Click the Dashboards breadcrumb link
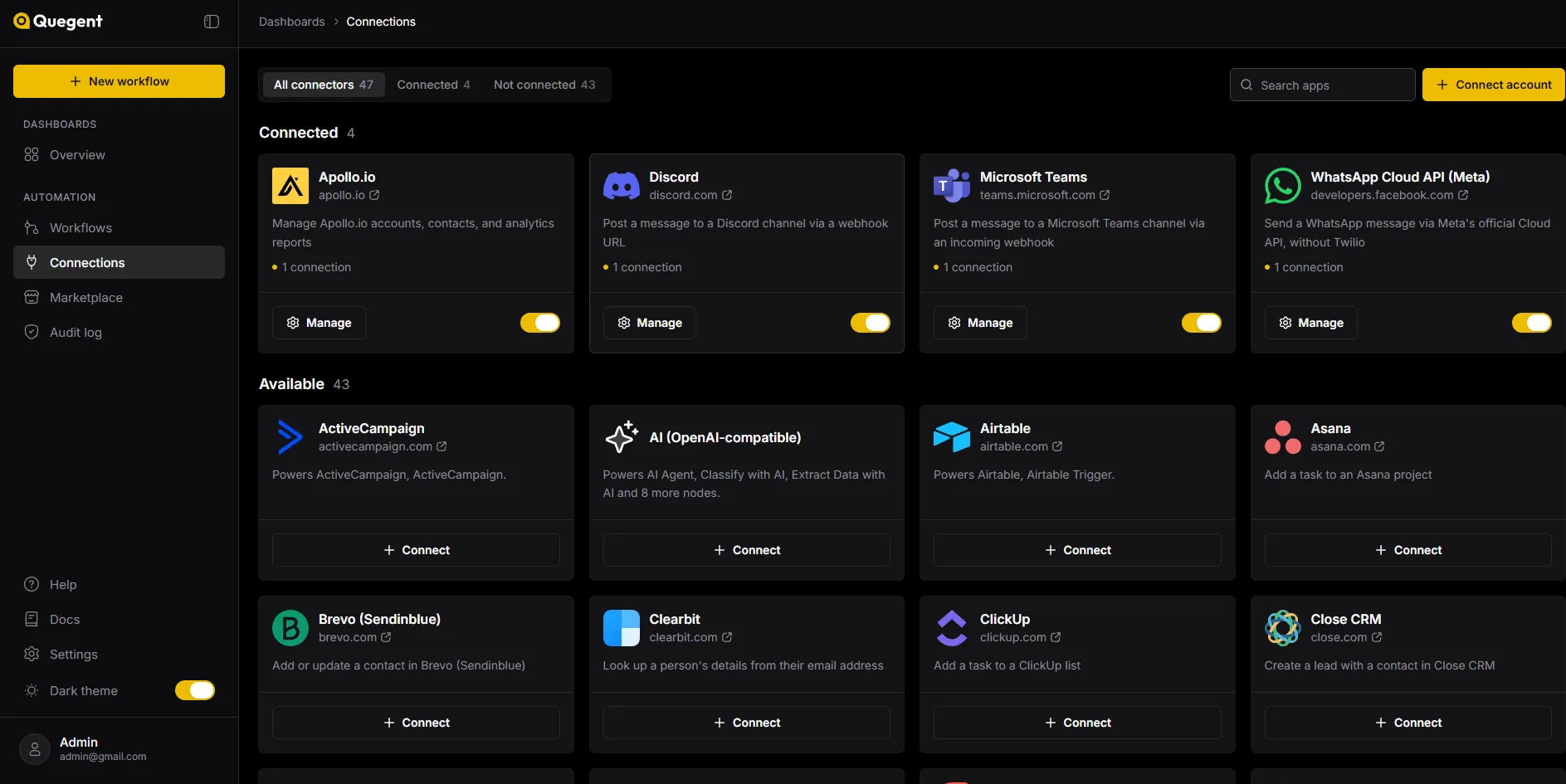The height and width of the screenshot is (784, 1566). coord(292,22)
